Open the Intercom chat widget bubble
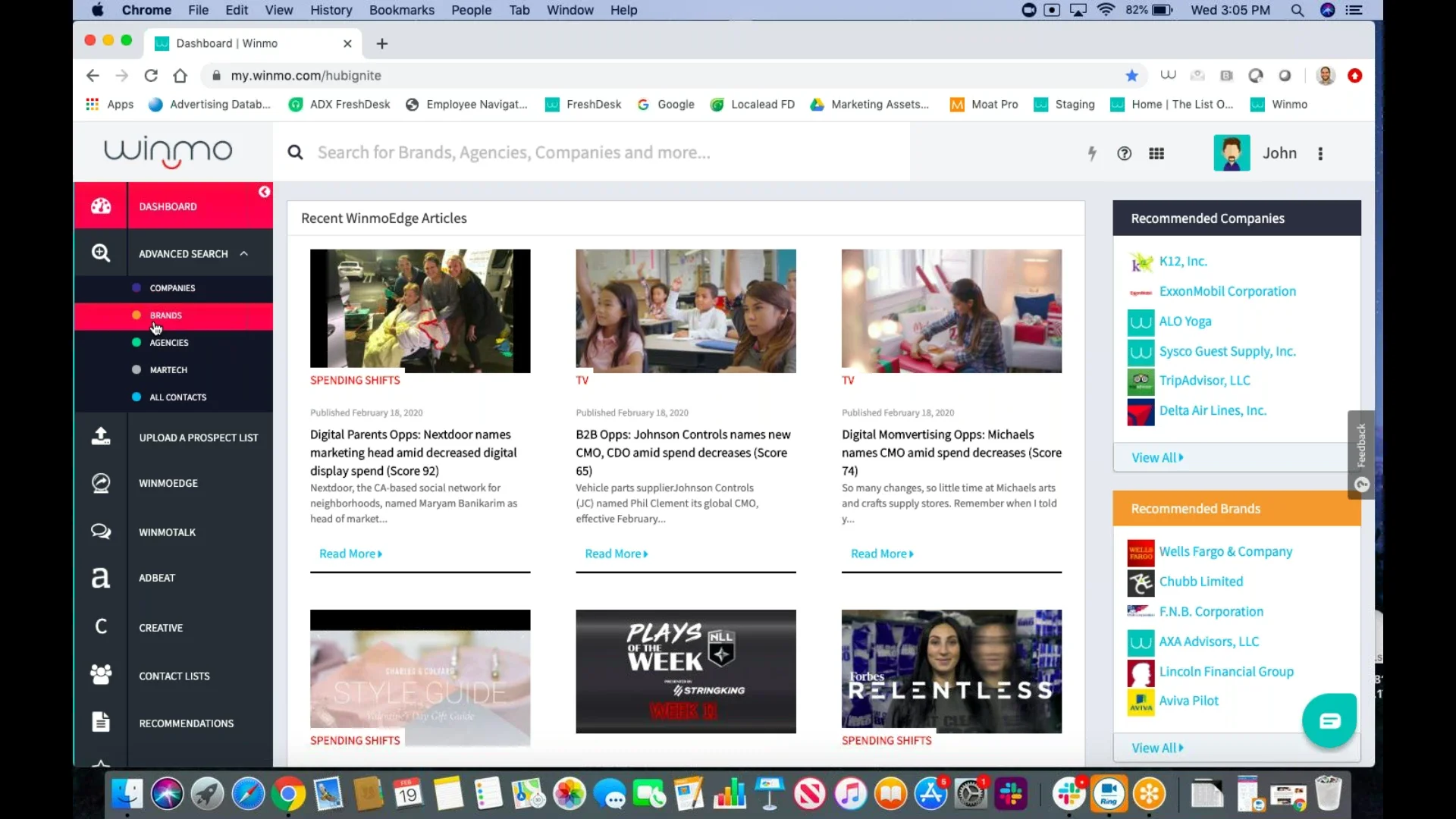The height and width of the screenshot is (819, 1456). (1329, 720)
